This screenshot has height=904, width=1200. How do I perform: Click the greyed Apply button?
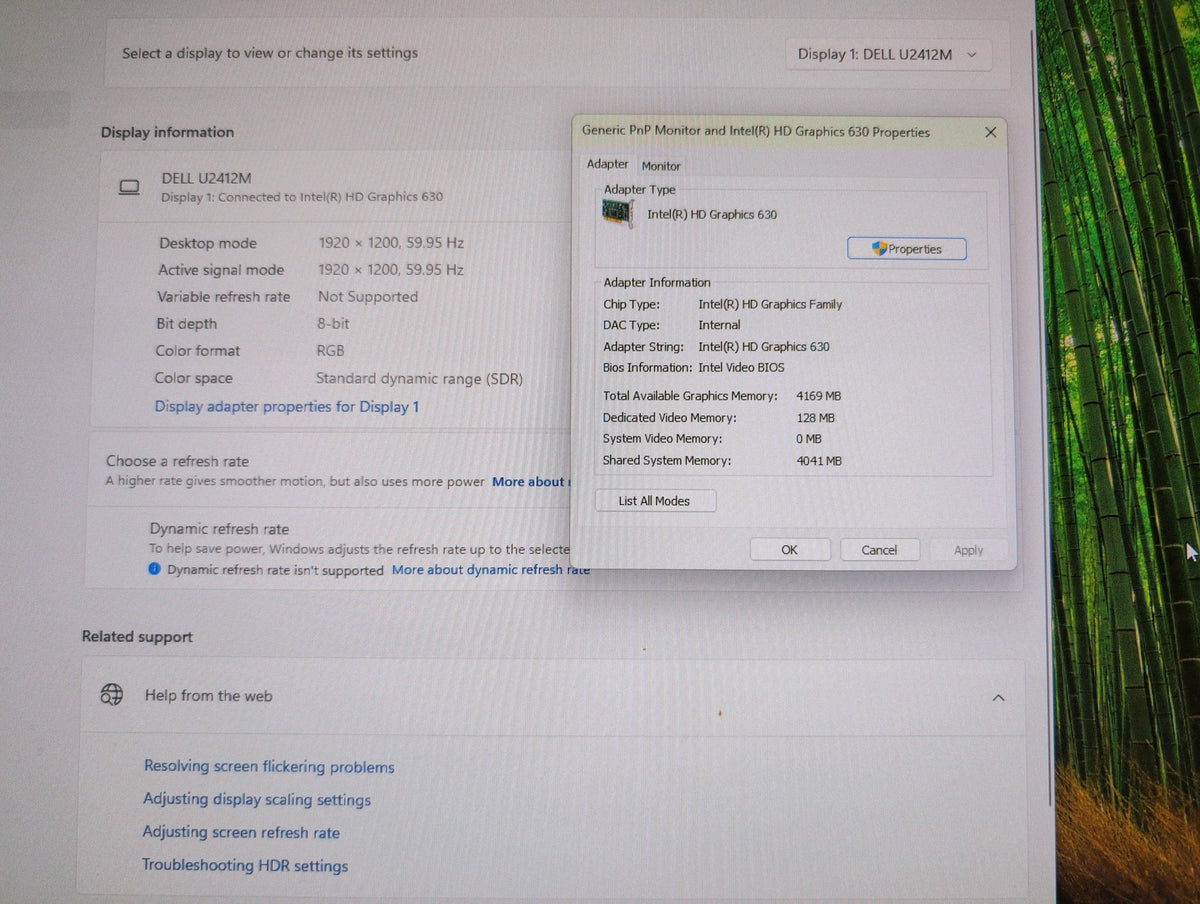point(968,550)
